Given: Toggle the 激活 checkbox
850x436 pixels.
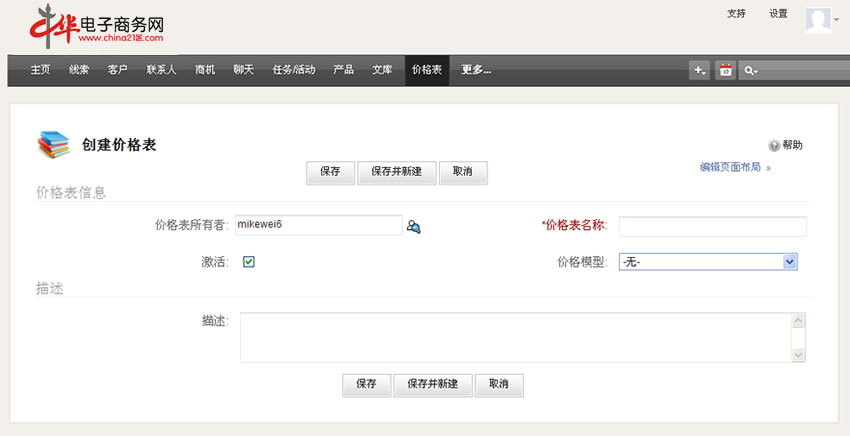Looking at the screenshot, I should 249,262.
